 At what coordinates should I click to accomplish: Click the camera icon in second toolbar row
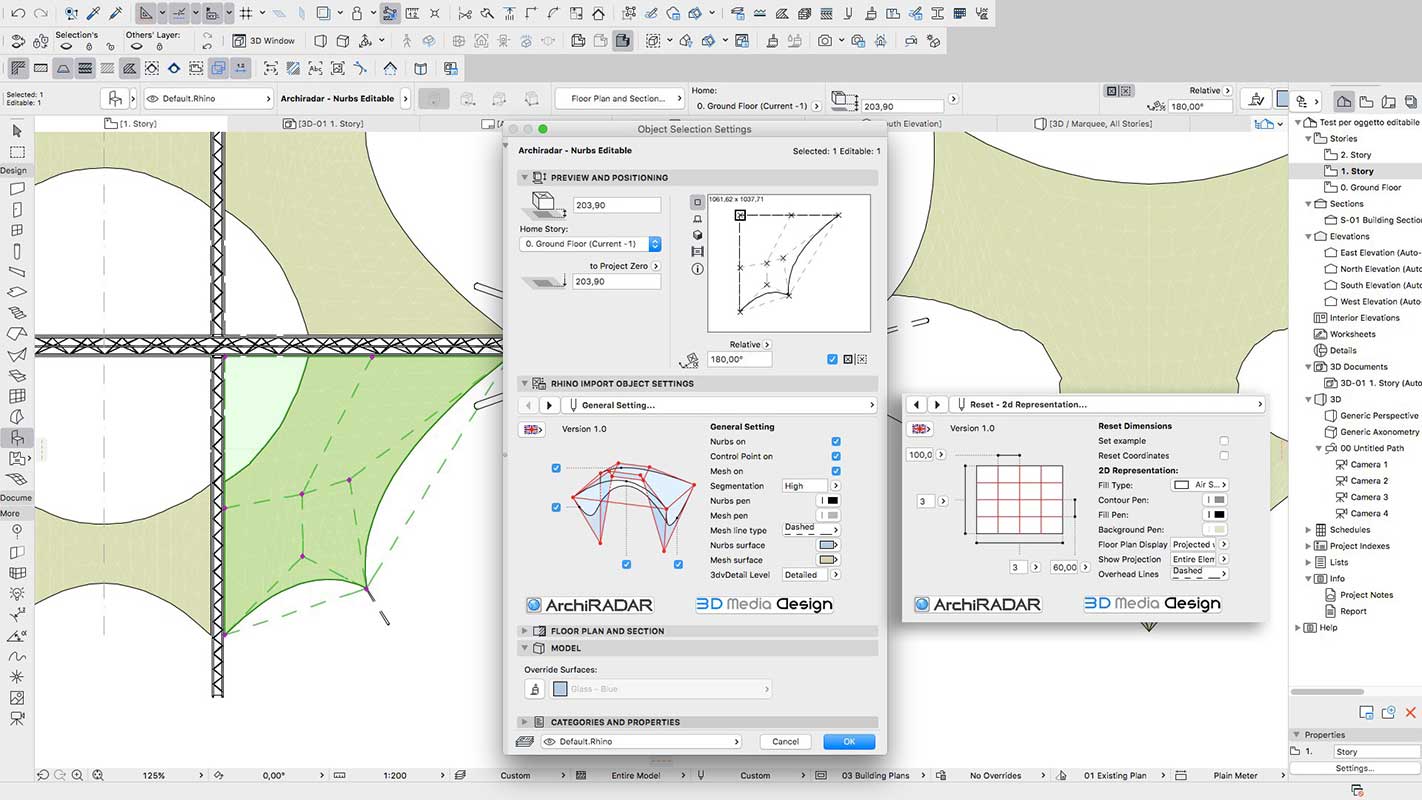(x=825, y=41)
